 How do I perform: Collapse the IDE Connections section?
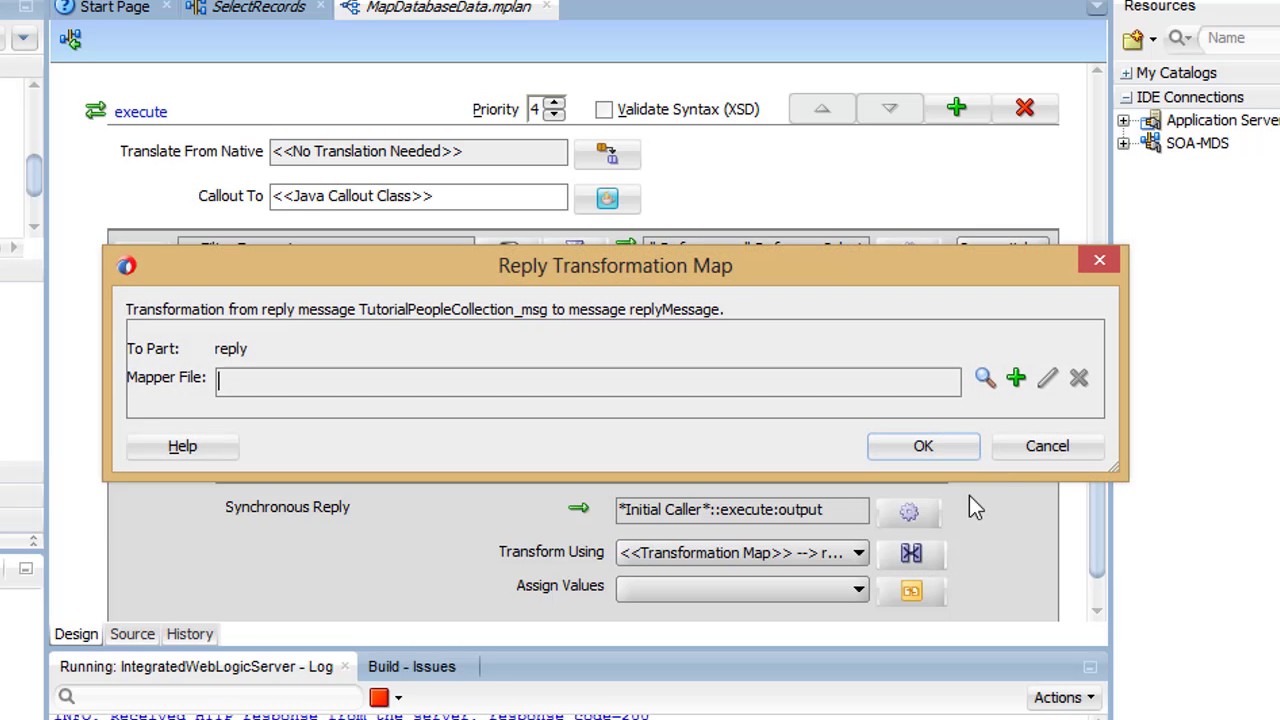click(1127, 97)
